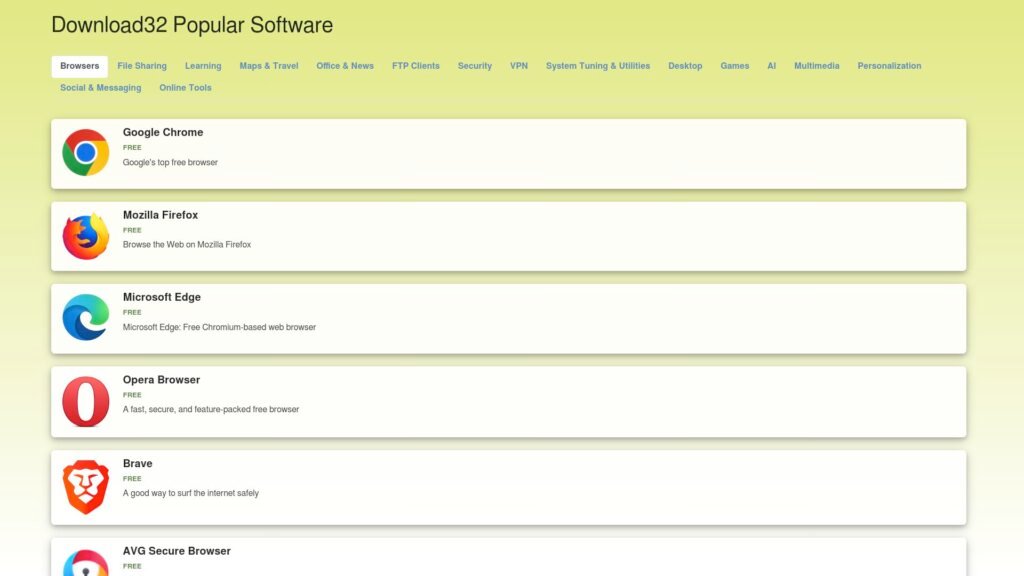Open the Personalization tab

(889, 66)
